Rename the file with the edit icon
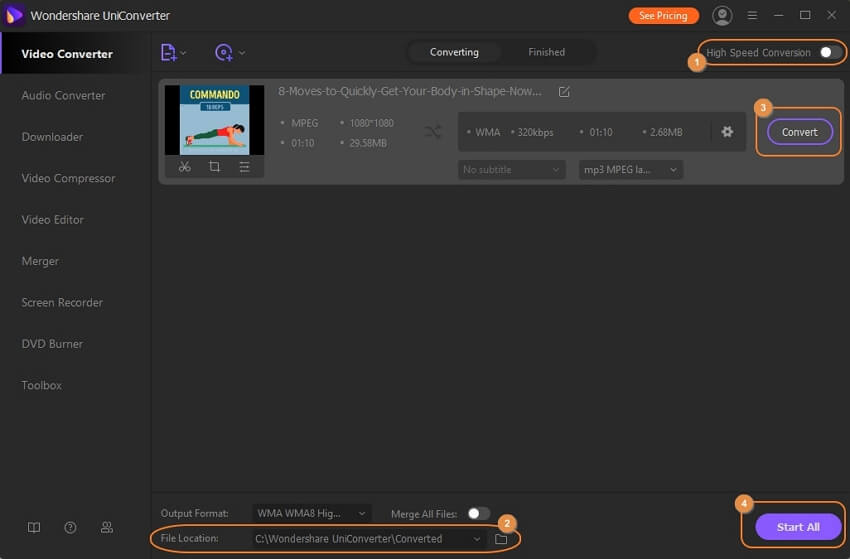This screenshot has height=559, width=850. click(x=564, y=92)
